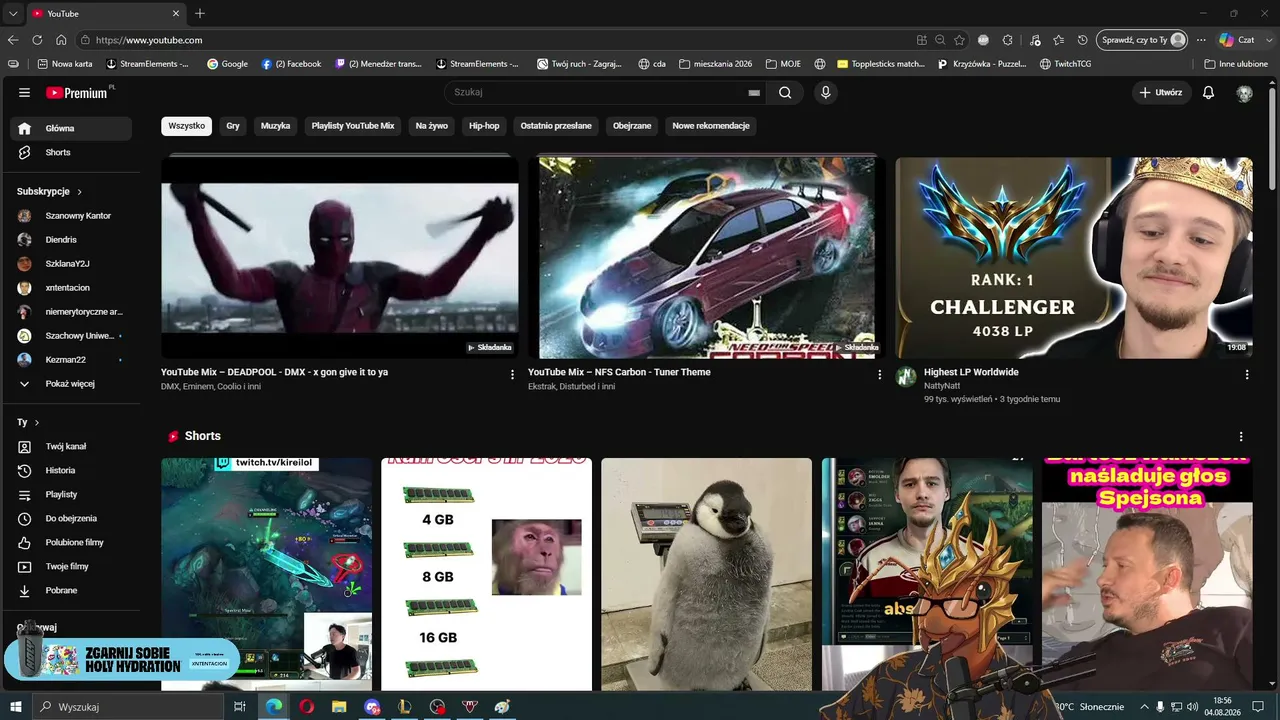Open the YouTube account avatar menu

click(x=1244, y=93)
